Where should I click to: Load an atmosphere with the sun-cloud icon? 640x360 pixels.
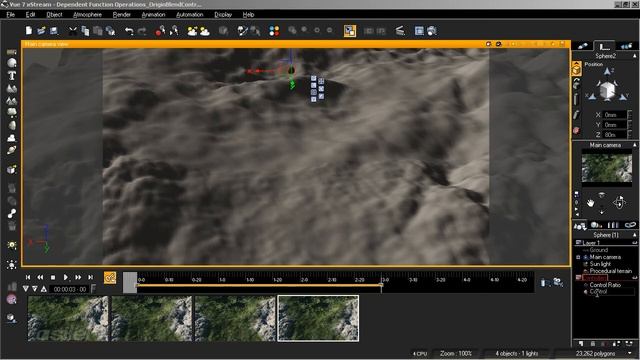192,31
